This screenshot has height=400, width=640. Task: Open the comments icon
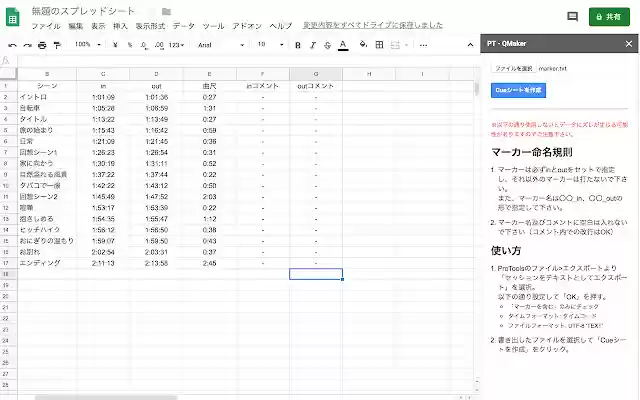(572, 17)
